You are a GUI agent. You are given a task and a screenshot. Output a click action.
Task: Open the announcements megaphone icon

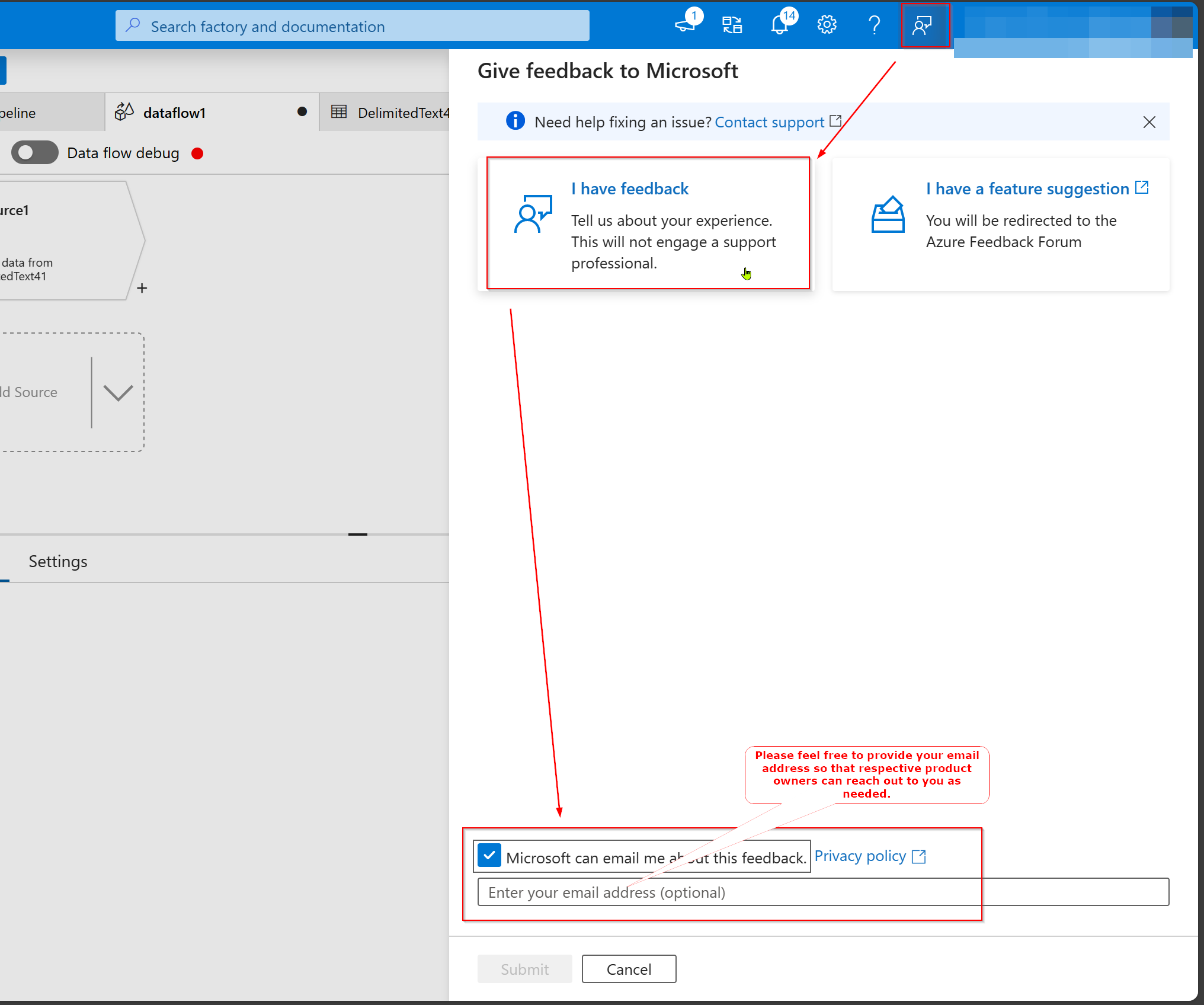(686, 25)
